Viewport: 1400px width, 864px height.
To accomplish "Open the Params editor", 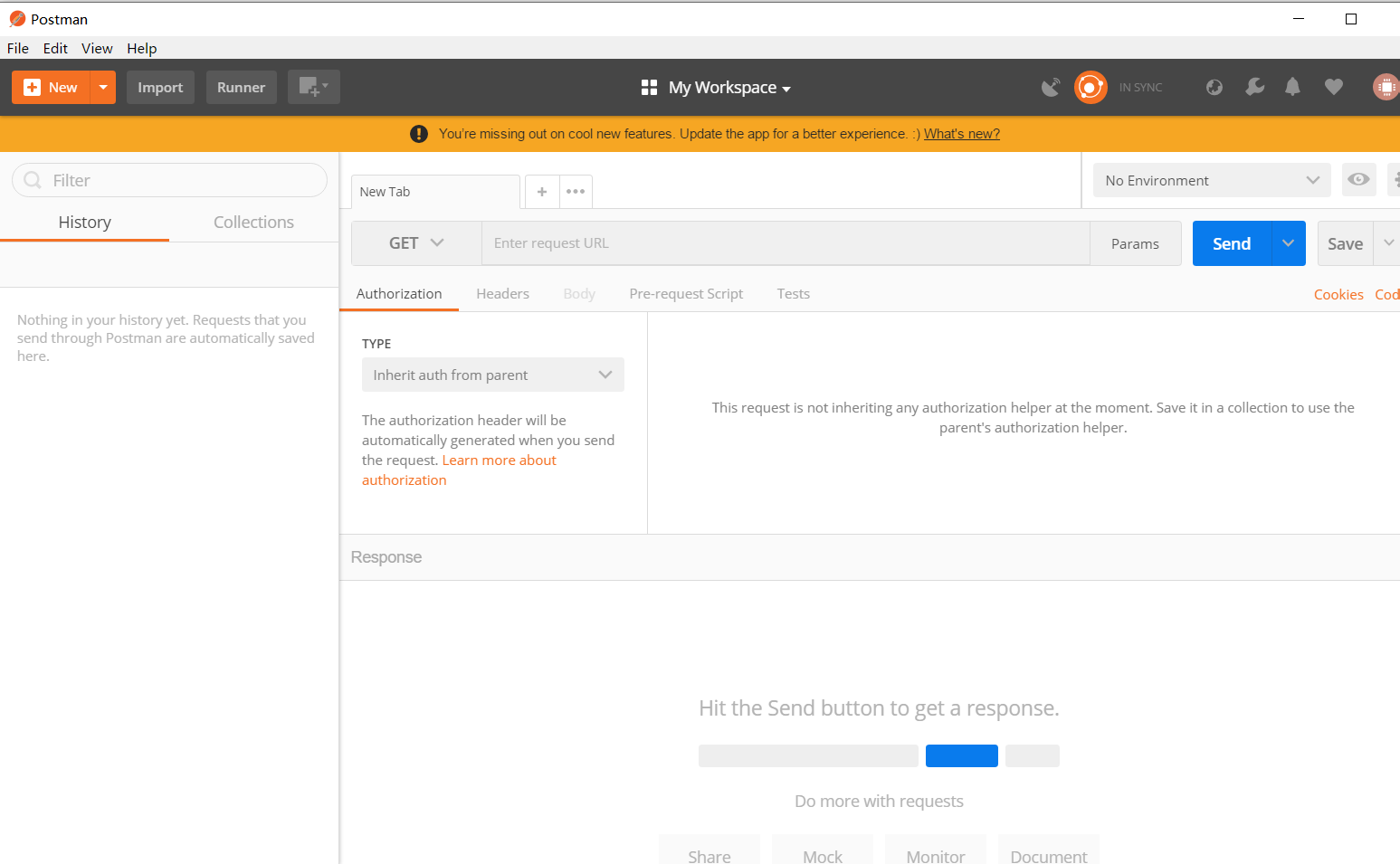I will click(x=1135, y=243).
